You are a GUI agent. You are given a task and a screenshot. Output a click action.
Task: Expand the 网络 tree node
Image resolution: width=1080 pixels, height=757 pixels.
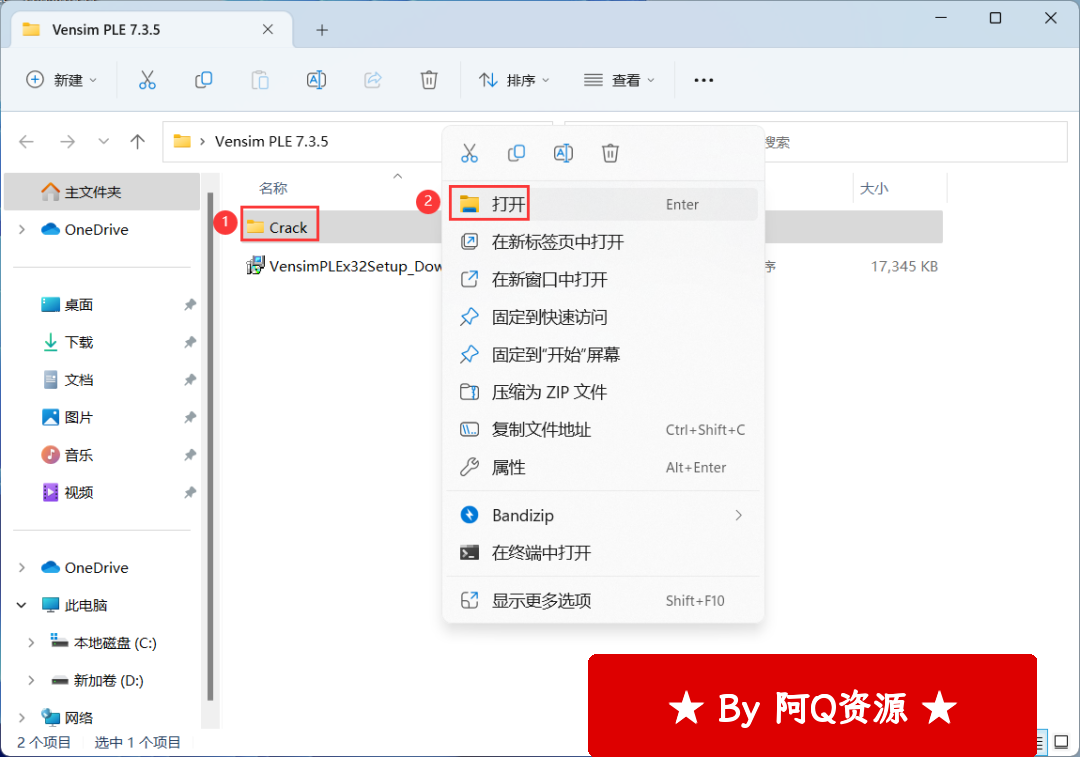coord(22,718)
